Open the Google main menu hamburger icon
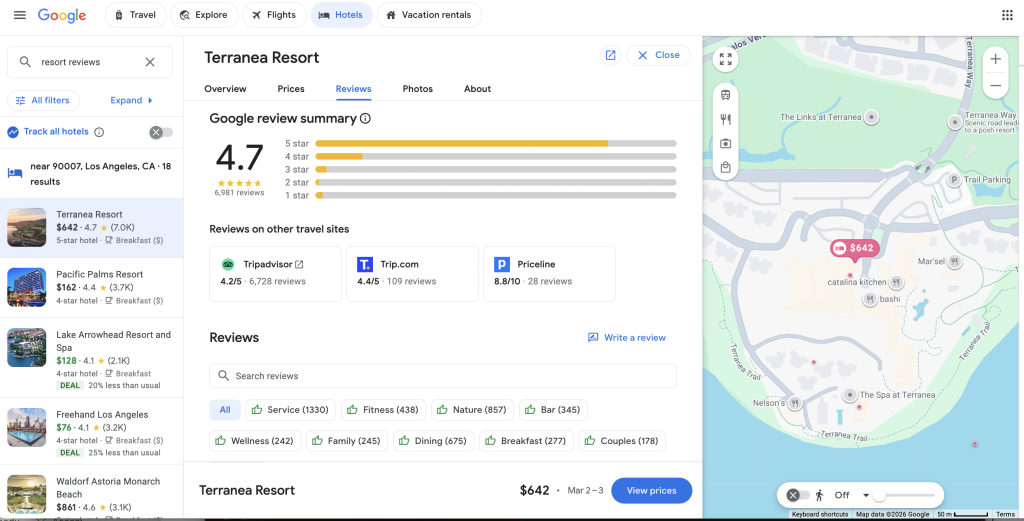 (x=20, y=15)
